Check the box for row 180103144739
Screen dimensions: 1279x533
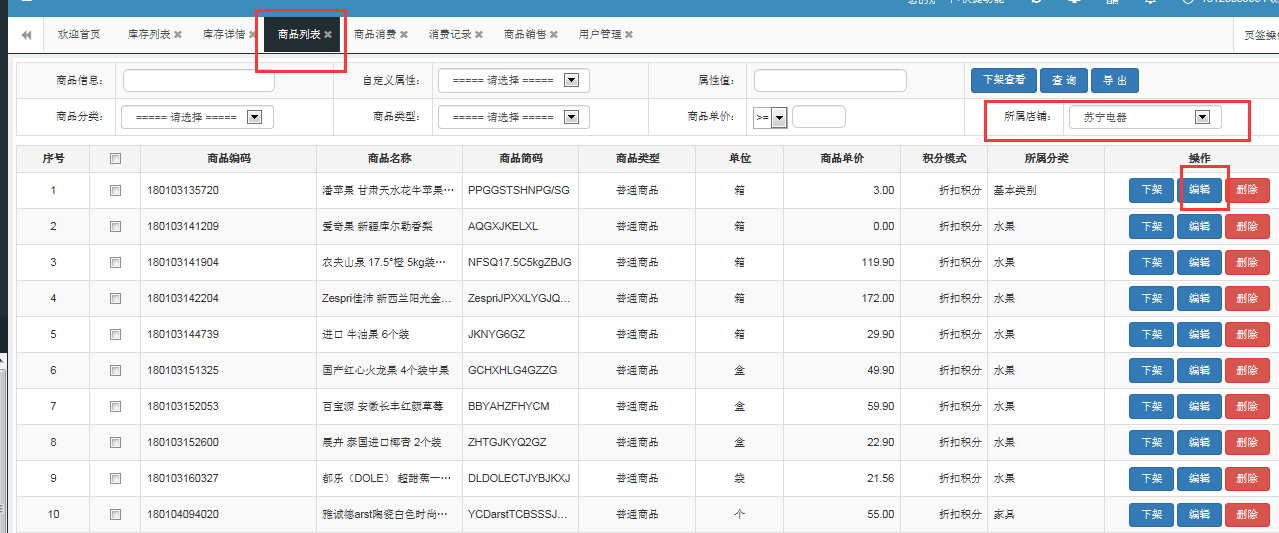click(x=115, y=334)
